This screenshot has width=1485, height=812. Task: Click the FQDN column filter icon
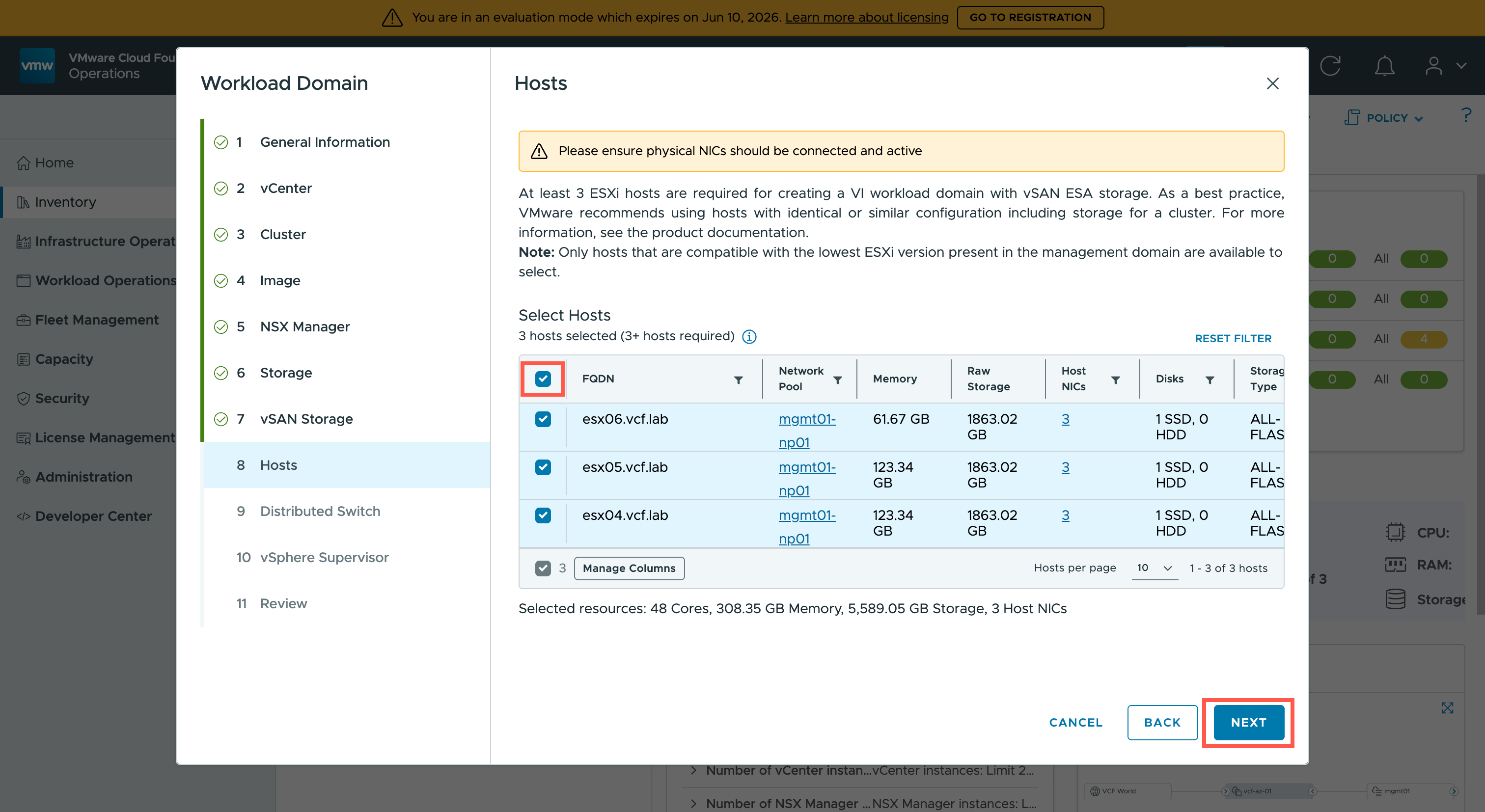[738, 380]
